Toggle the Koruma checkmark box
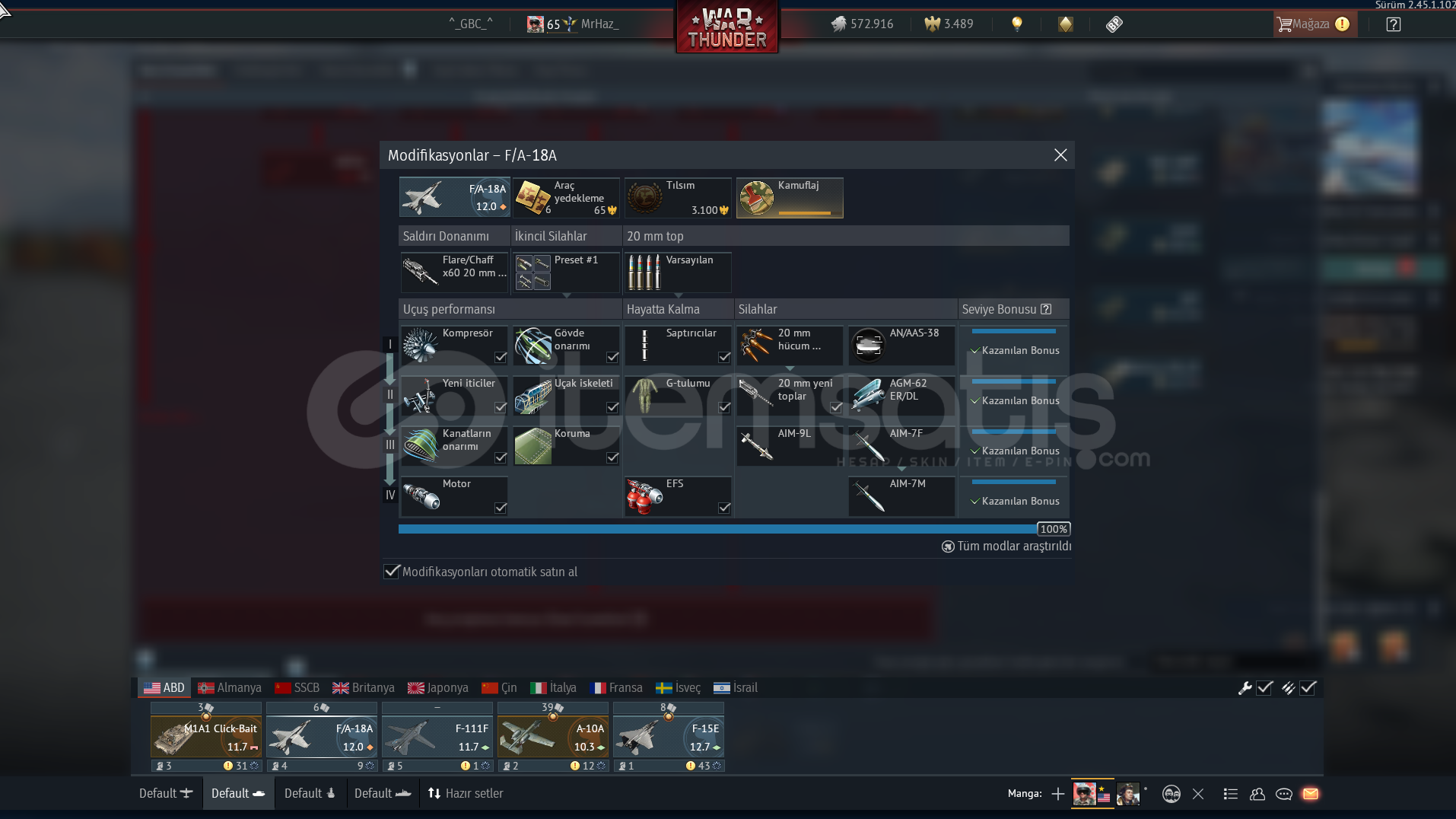 point(612,457)
